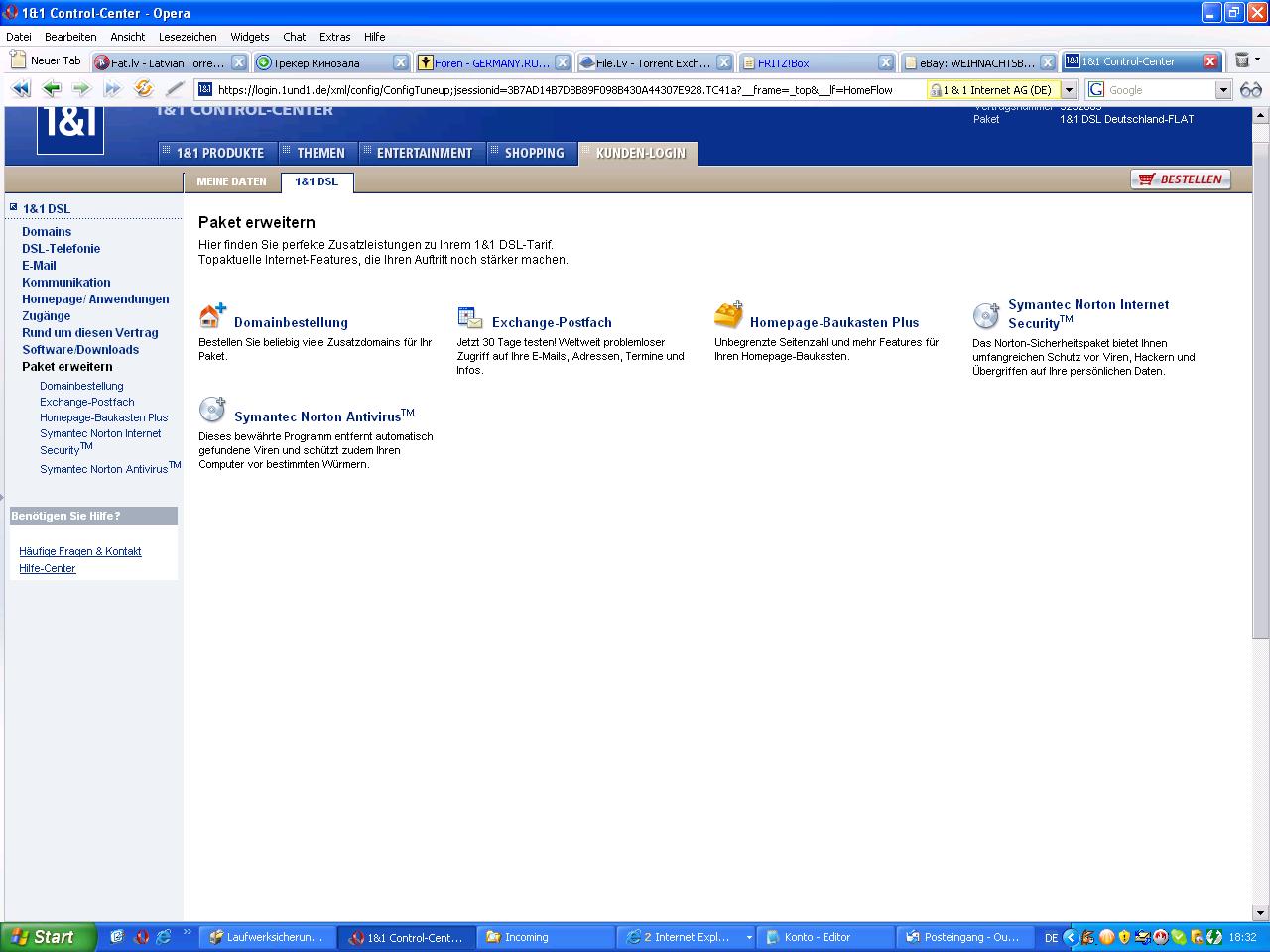Viewport: 1270px width, 952px height.
Task: Open the Extras menu
Action: (x=334, y=37)
